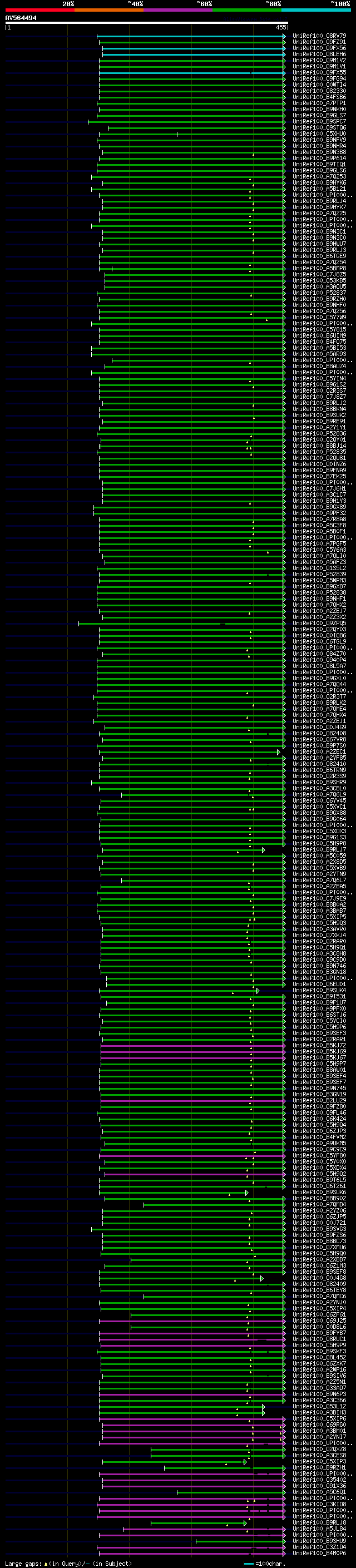Select the label UniRef100_Q9ZPQ5
This screenshot has width=356, height=1568.
pos(319,624)
